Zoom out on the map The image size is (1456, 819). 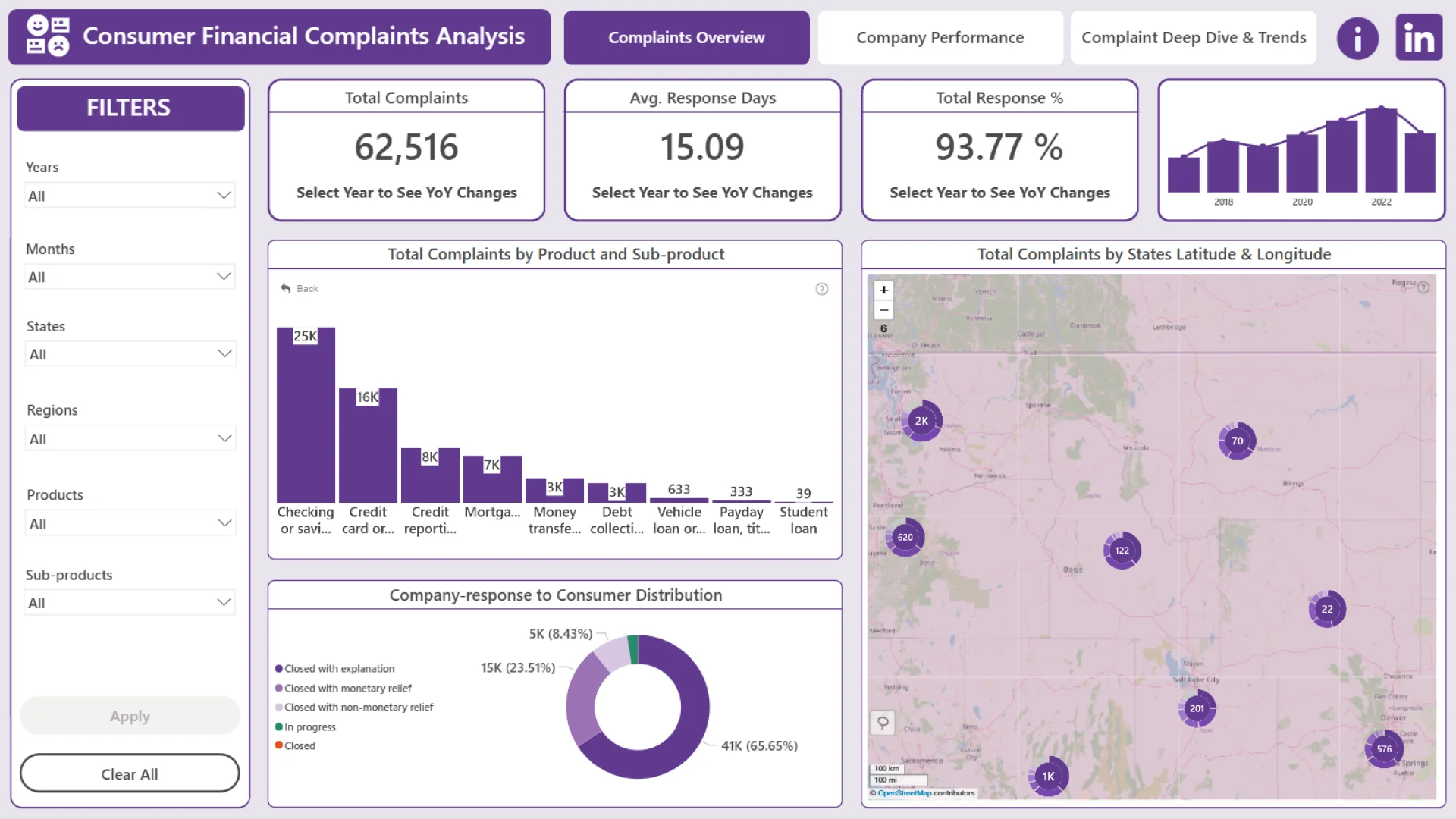click(x=883, y=310)
